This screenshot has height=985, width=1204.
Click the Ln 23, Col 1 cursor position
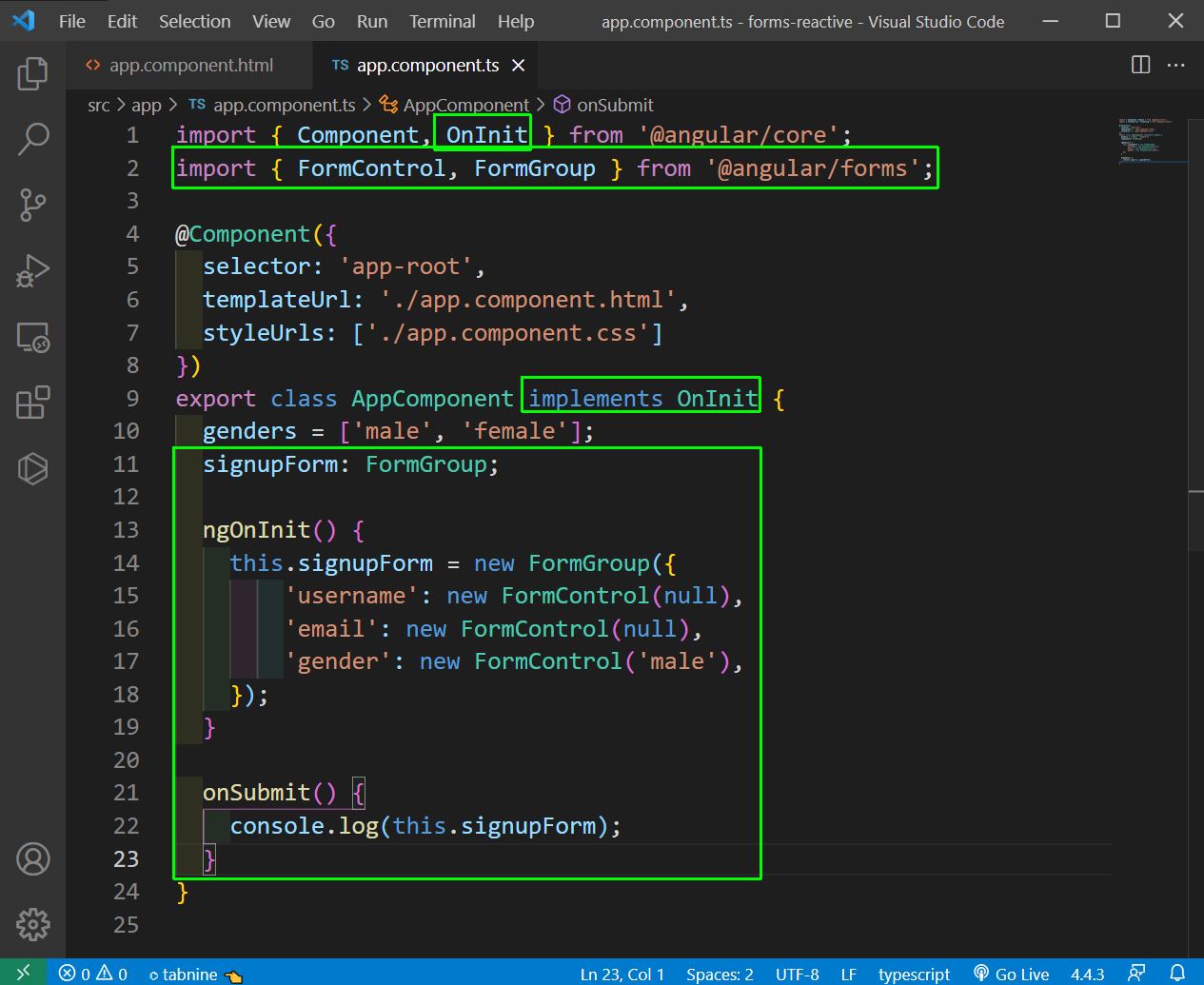click(x=622, y=974)
